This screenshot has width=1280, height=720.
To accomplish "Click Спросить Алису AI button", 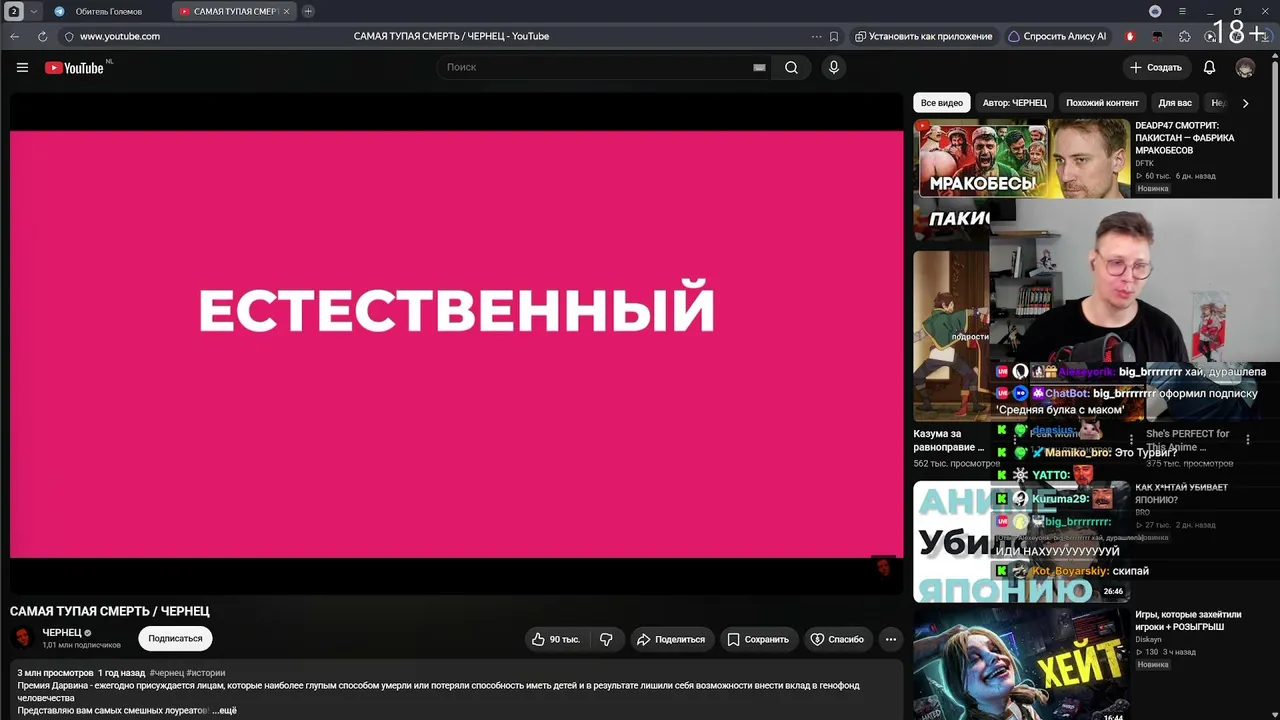I will (x=1057, y=36).
